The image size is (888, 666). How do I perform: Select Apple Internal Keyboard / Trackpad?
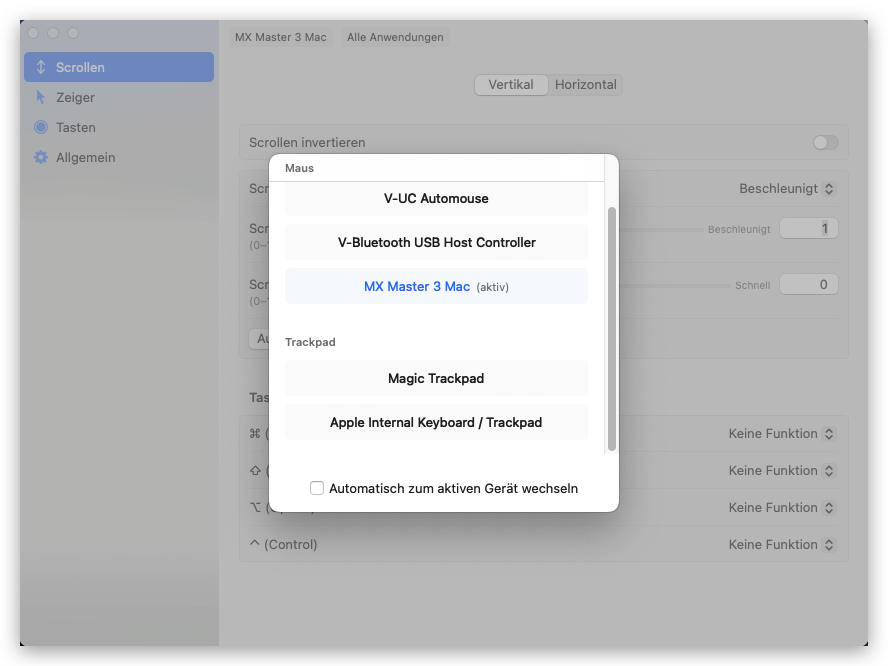[x=436, y=422]
